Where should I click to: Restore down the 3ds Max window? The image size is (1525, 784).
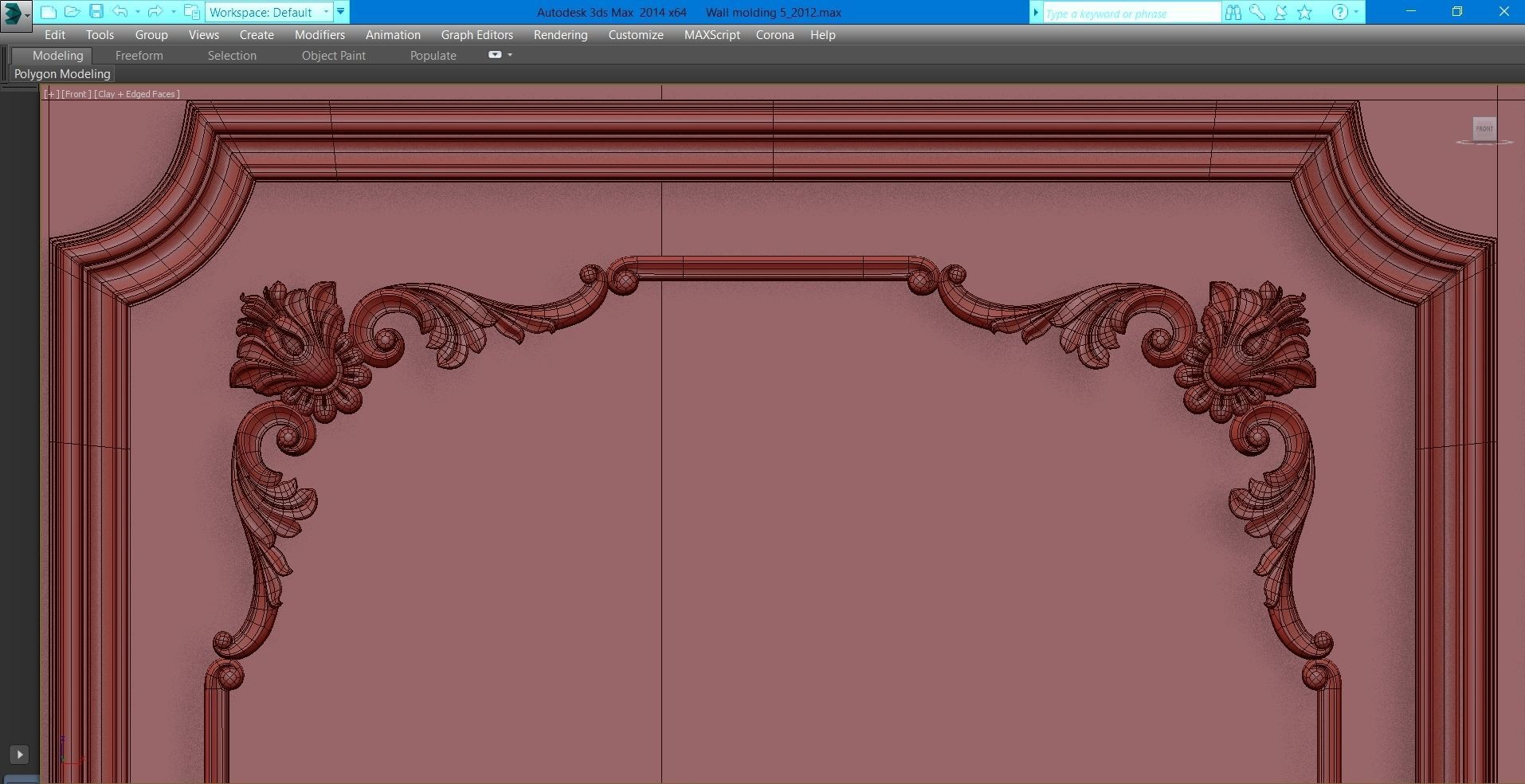point(1457,12)
